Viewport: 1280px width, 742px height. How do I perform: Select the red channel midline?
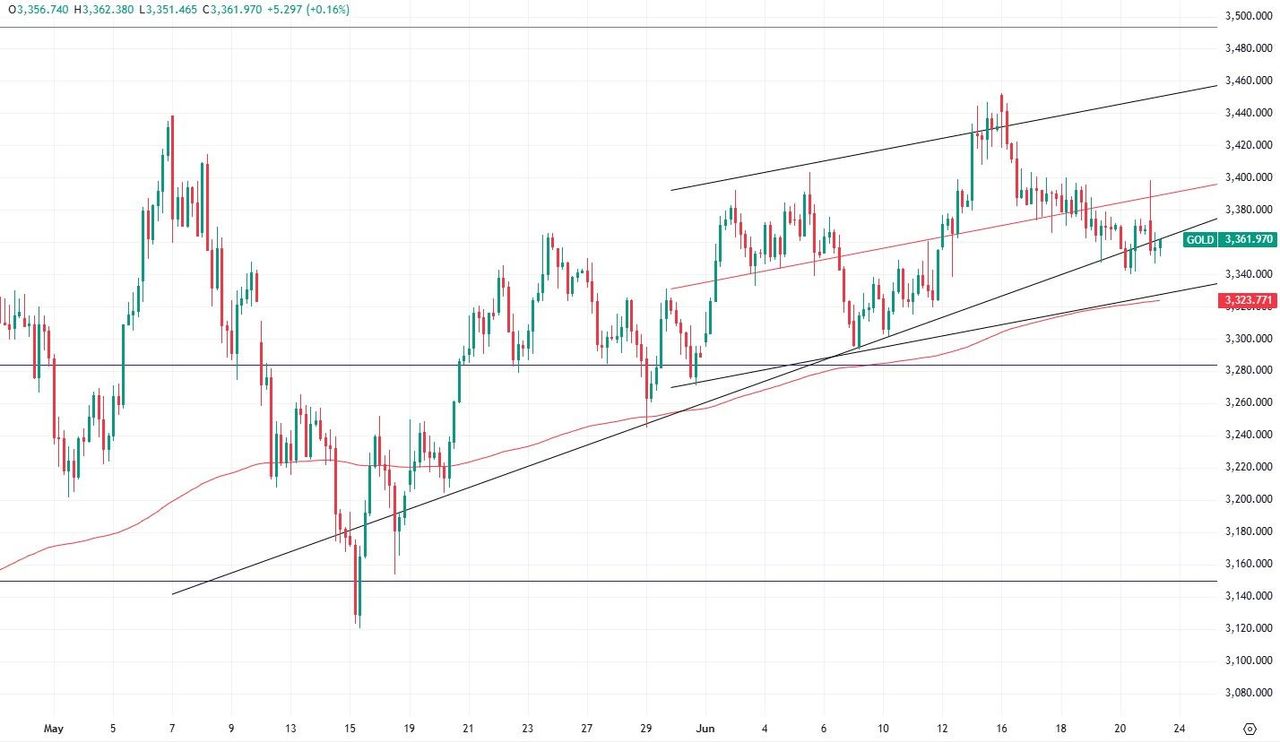(944, 237)
